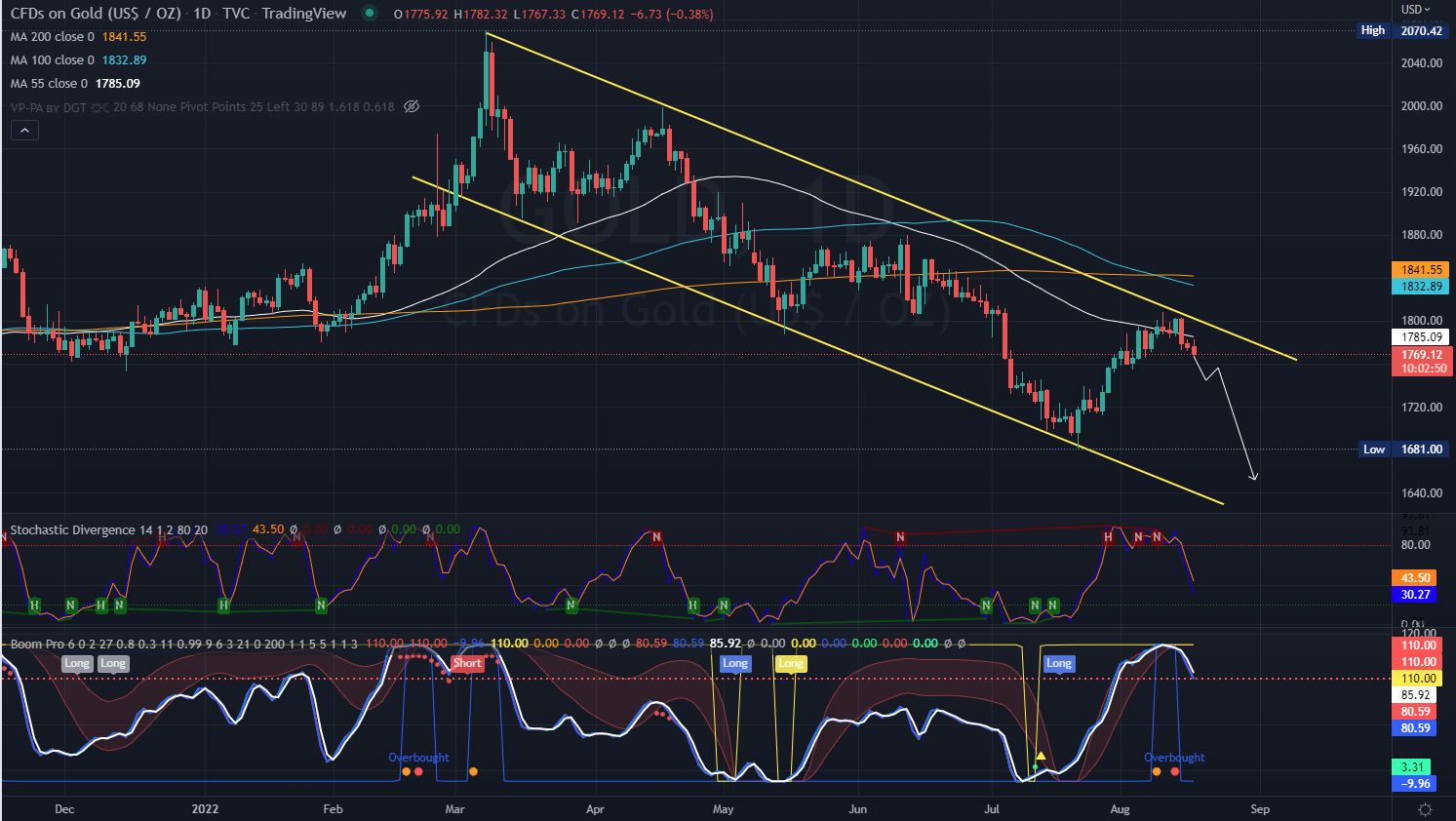Click the 1640.00 price axis label
The height and width of the screenshot is (821, 1456).
point(1422,493)
